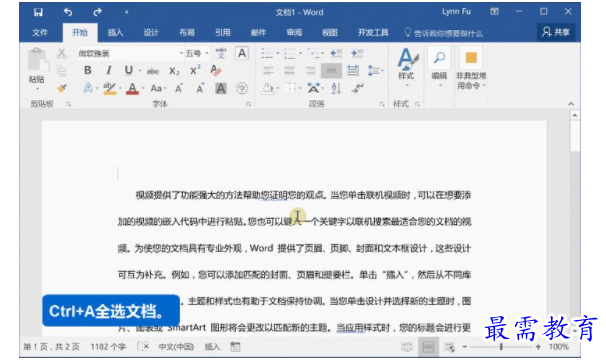The width and height of the screenshot is (606, 360).
Task: Click the 粘贴 paste button
Action: [37, 70]
